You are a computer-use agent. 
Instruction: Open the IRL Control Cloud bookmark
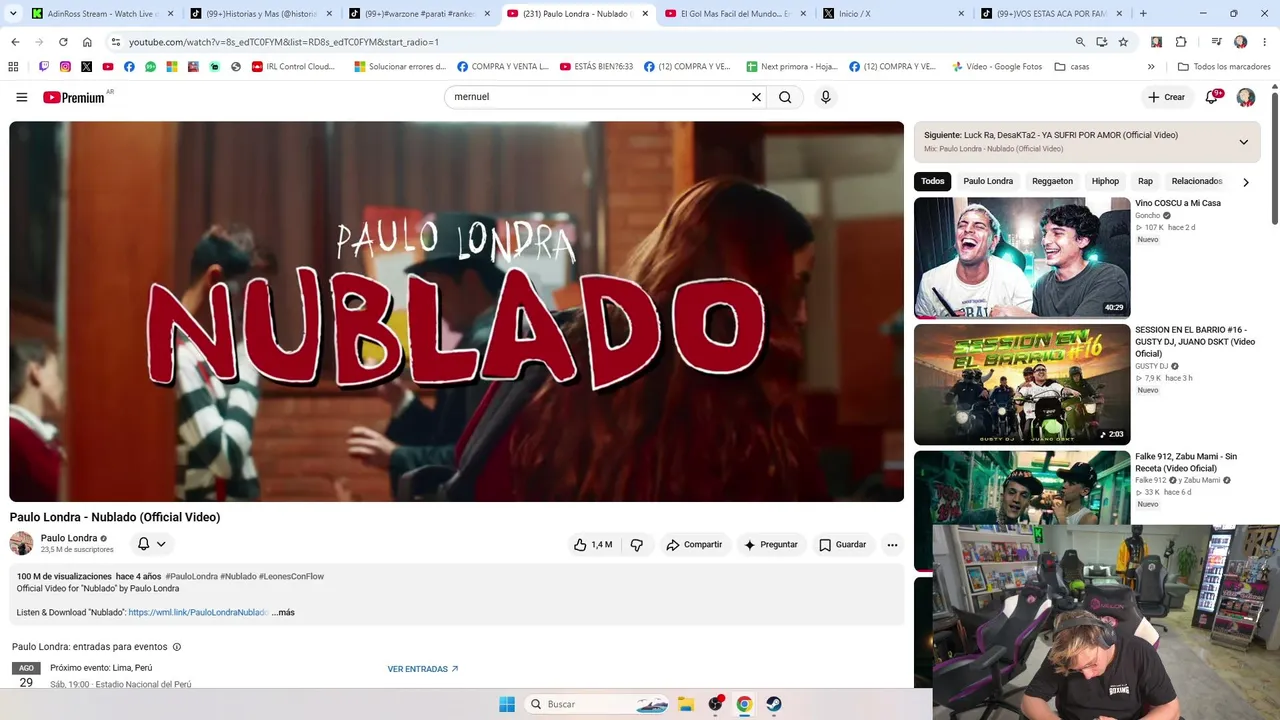tap(294, 67)
